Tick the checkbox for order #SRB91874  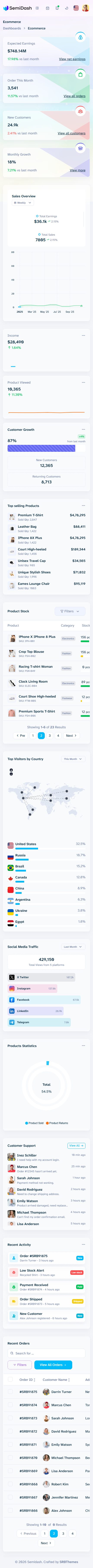click(10, 1405)
